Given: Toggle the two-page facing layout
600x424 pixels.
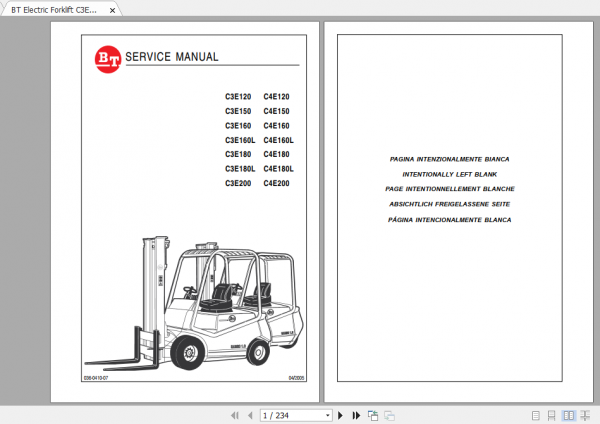Looking at the screenshot, I should pyautogui.click(x=569, y=415).
